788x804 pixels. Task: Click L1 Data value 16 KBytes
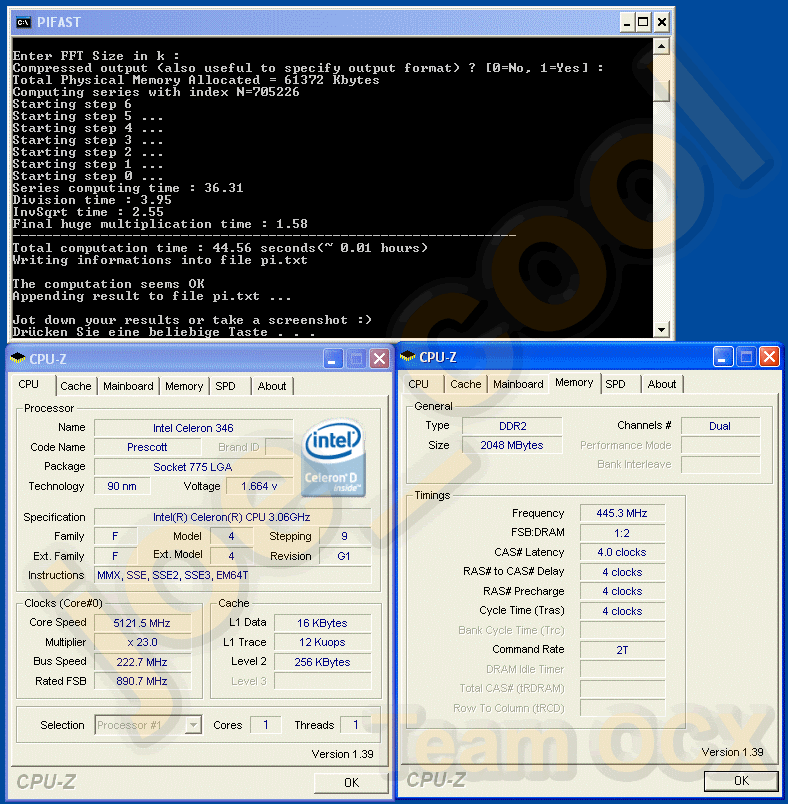(322, 623)
